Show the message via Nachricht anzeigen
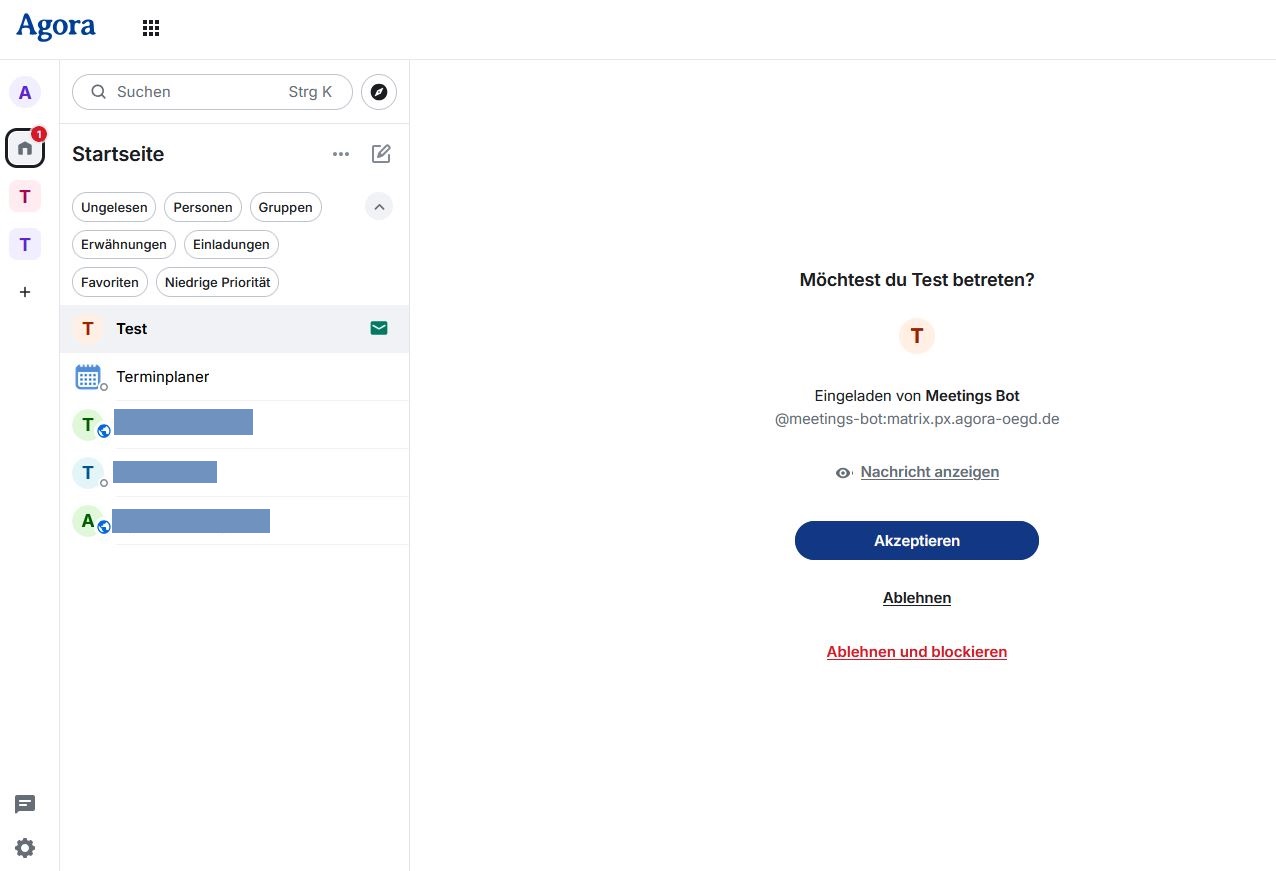 (929, 472)
